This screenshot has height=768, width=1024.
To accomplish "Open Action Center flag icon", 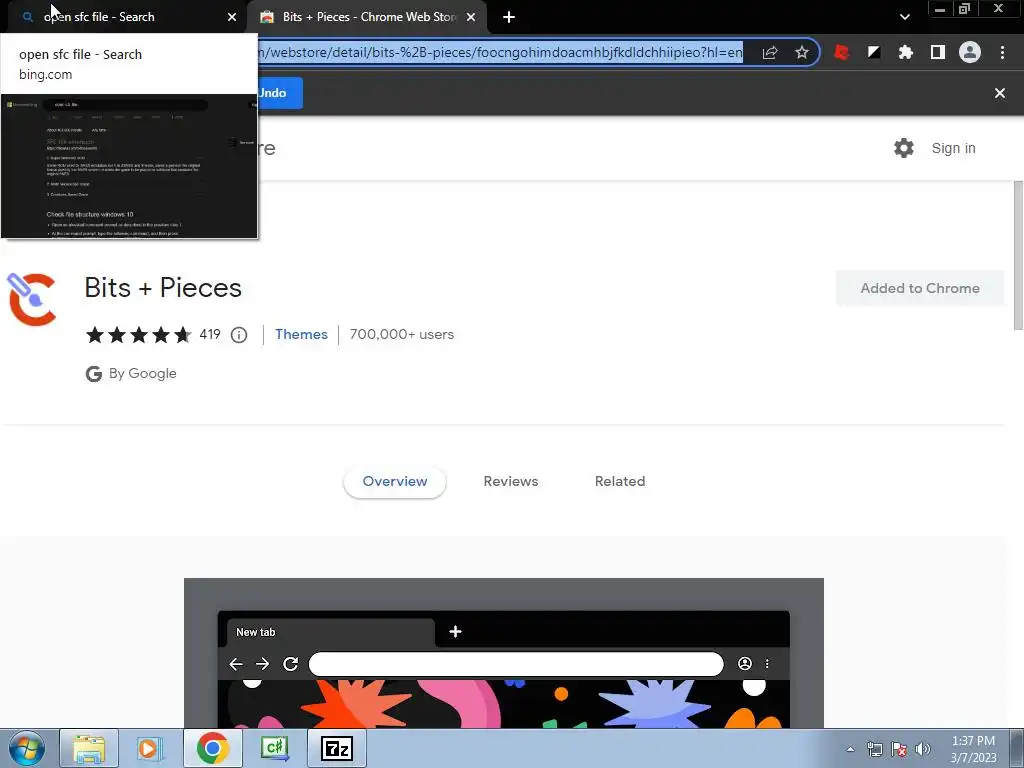I will click(899, 749).
